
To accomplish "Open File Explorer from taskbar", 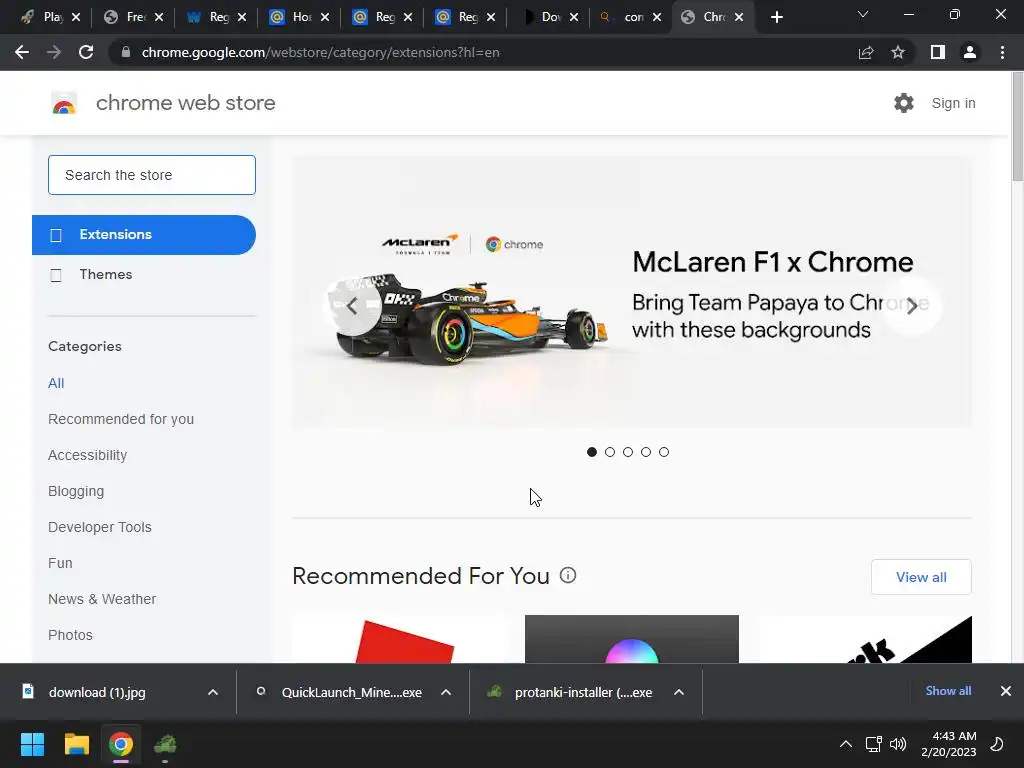I will click(x=76, y=744).
